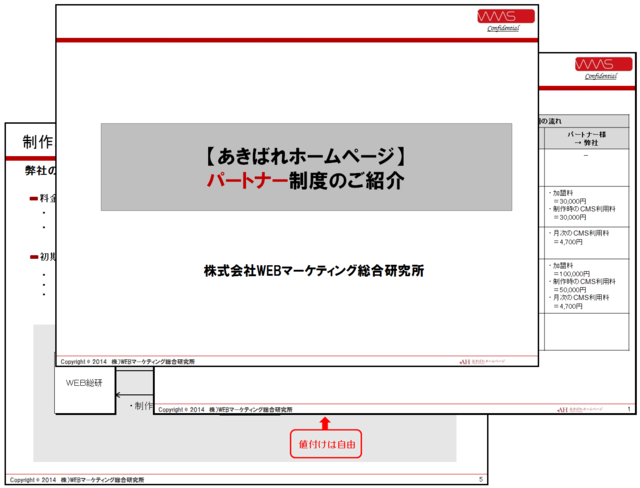Image resolution: width=640 pixels, height=488 pixels.
Task: Click the 値付けは自由 red callout box
Action: pyautogui.click(x=326, y=444)
